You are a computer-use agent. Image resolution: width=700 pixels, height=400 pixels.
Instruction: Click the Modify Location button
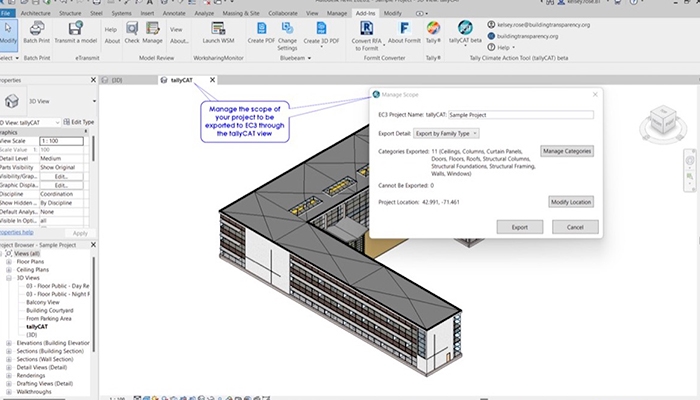coord(571,202)
